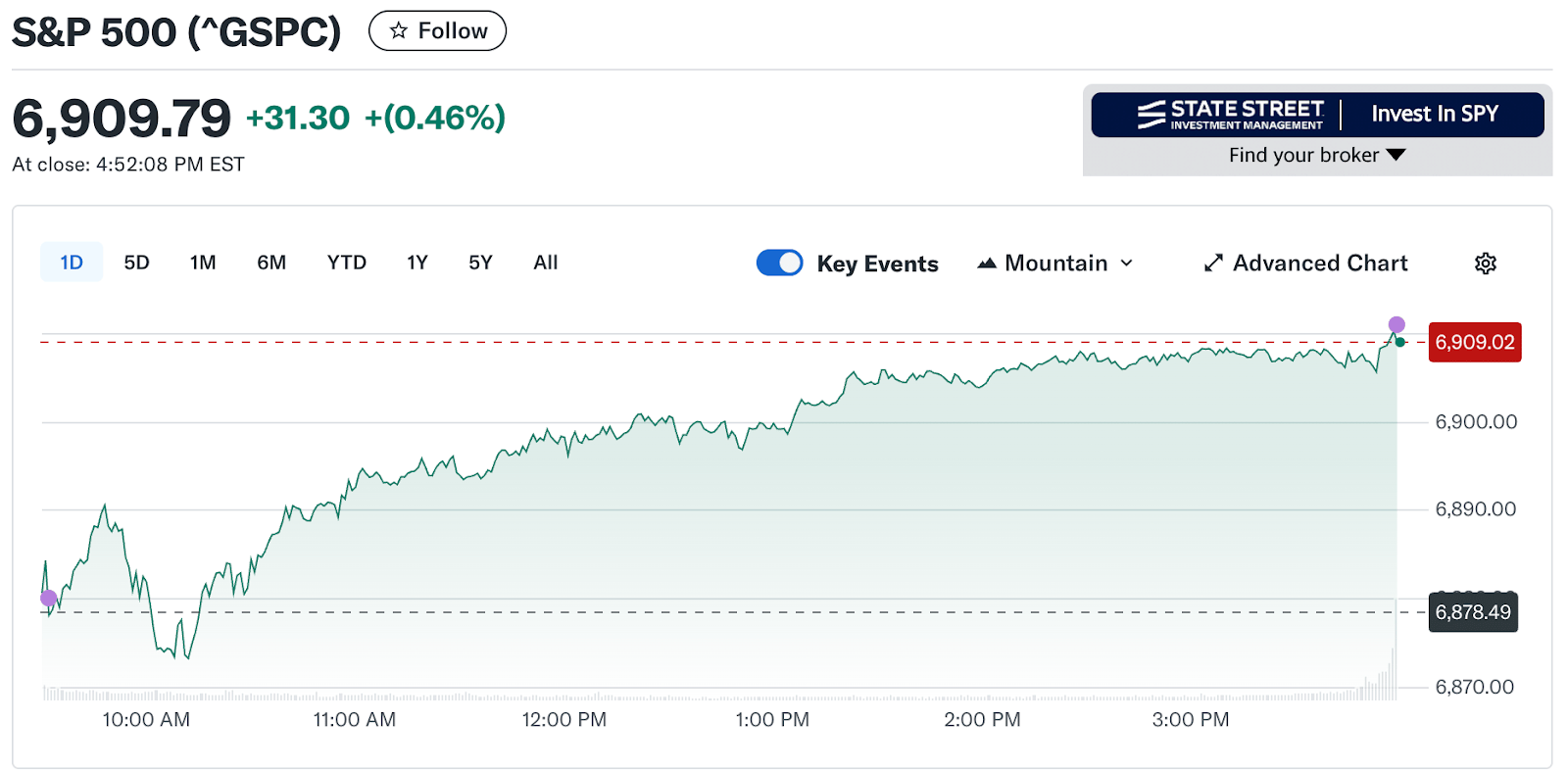Click purple key event marker at market open

(x=49, y=598)
